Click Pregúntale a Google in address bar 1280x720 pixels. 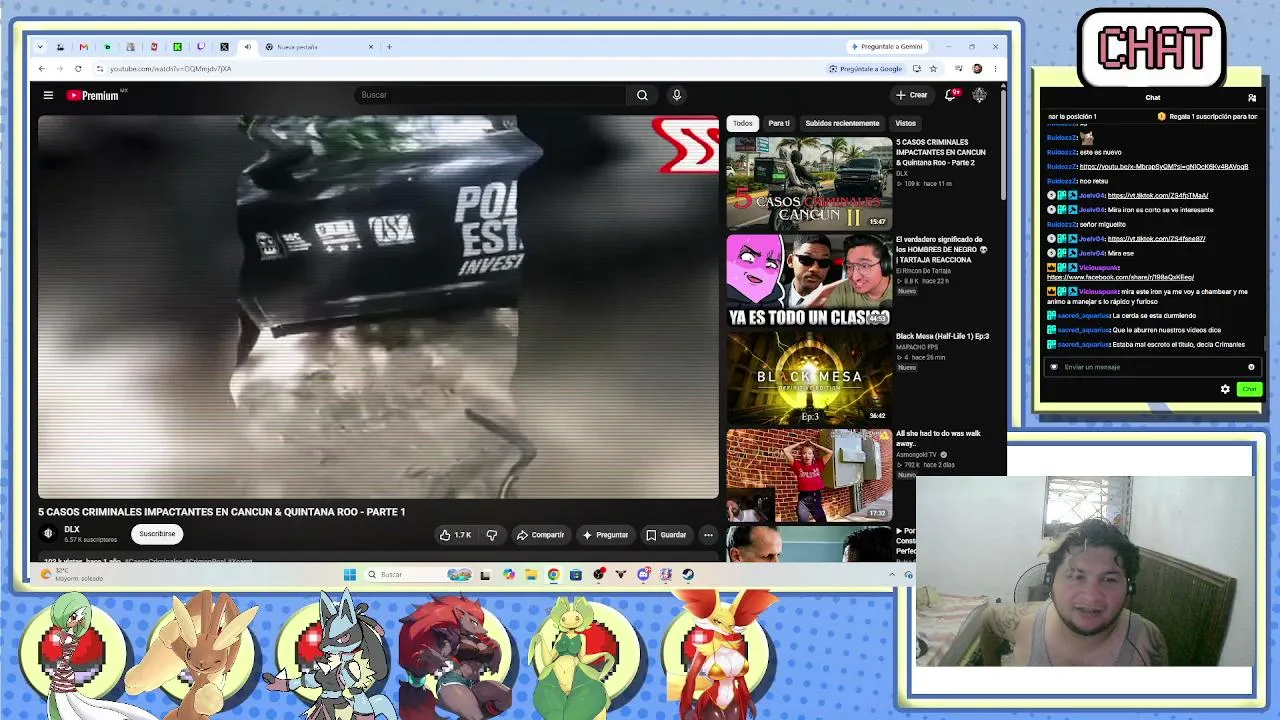pyautogui.click(x=866, y=69)
